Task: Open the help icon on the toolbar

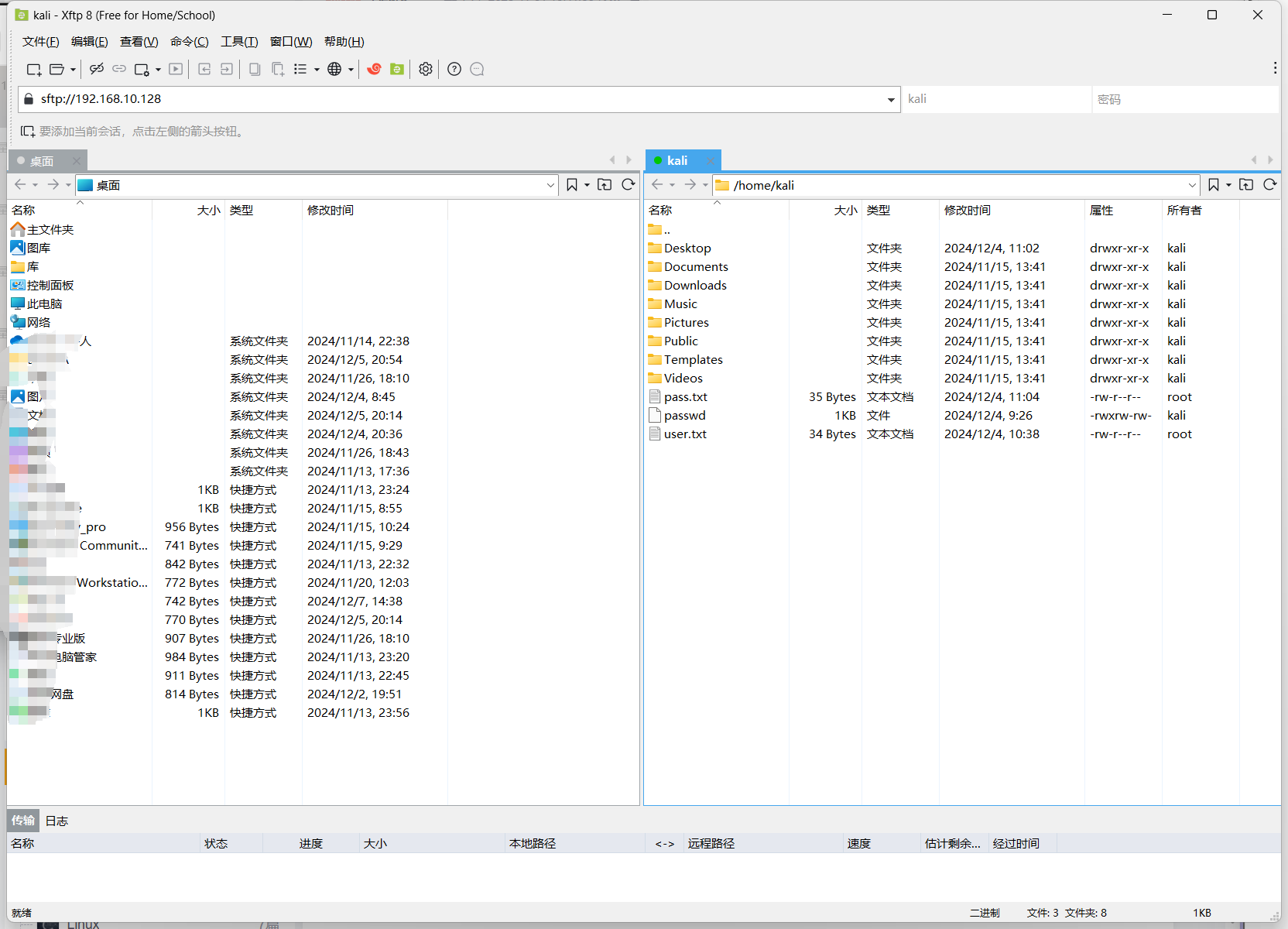Action: coord(454,69)
